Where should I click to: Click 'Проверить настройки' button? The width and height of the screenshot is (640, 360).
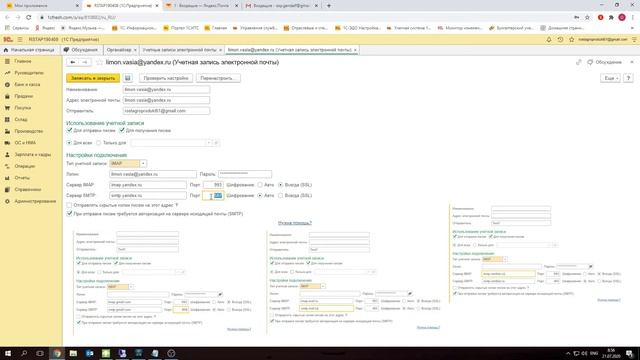166,78
